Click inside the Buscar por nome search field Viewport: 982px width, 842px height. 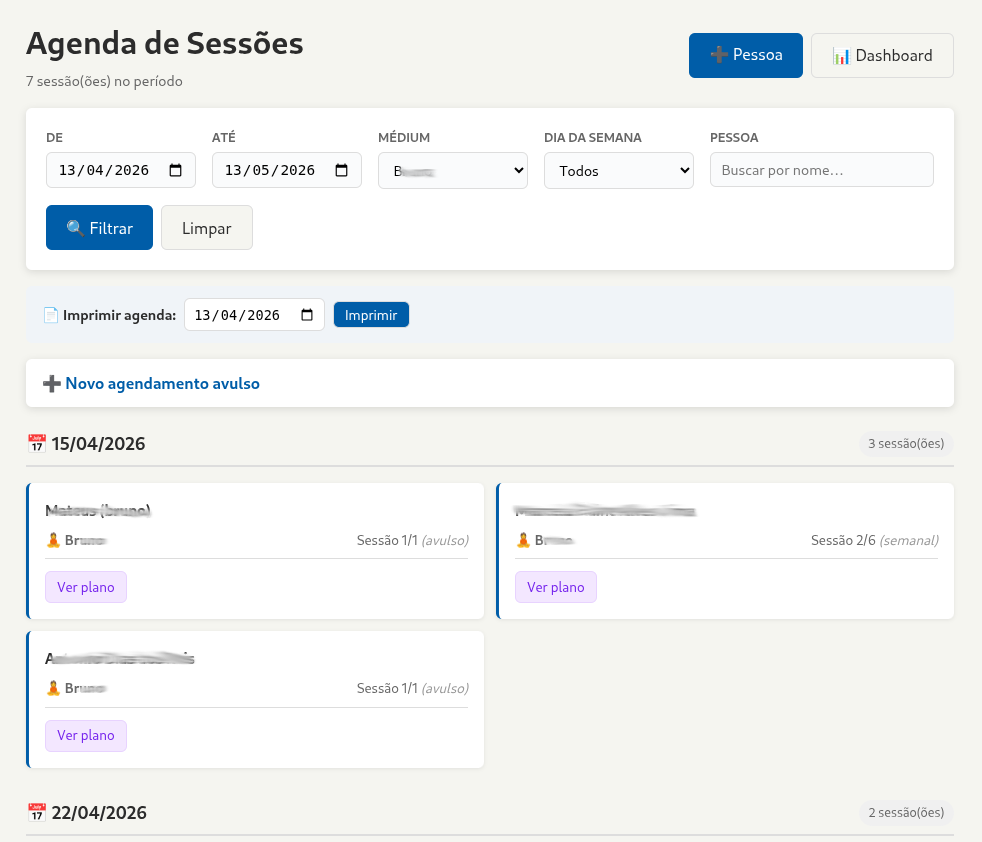click(821, 169)
